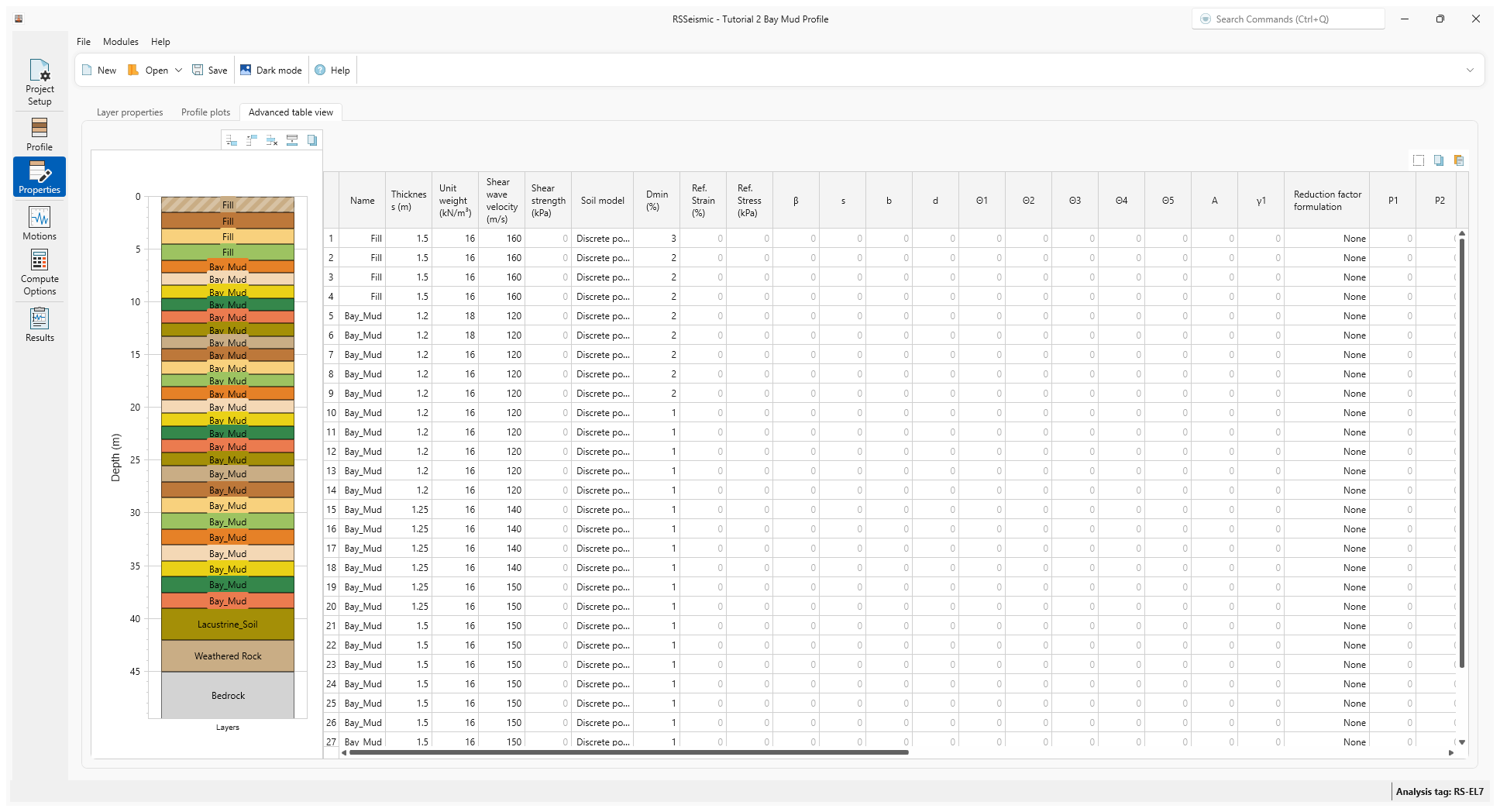
Task: Open Reduction factor formulation in row 15
Action: tap(1327, 510)
